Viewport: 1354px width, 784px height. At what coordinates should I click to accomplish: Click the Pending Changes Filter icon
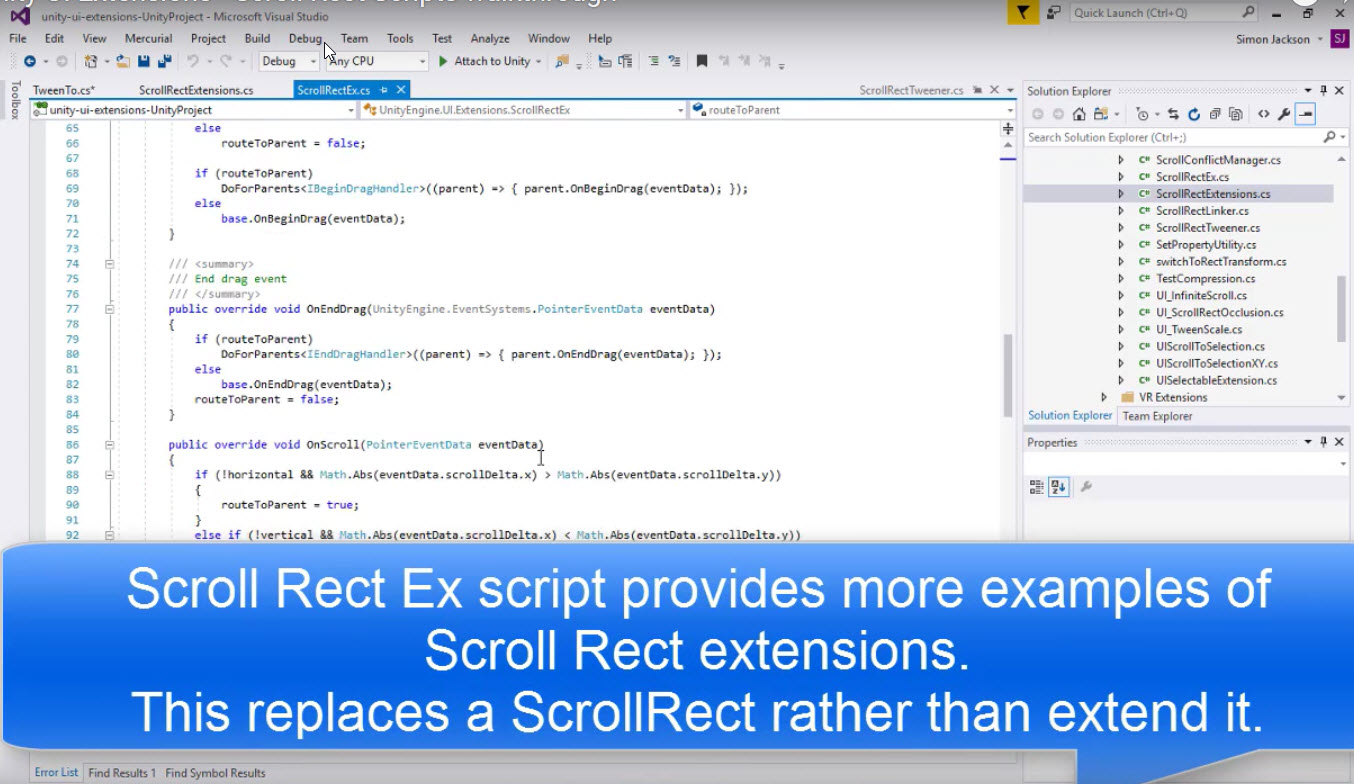1143,114
